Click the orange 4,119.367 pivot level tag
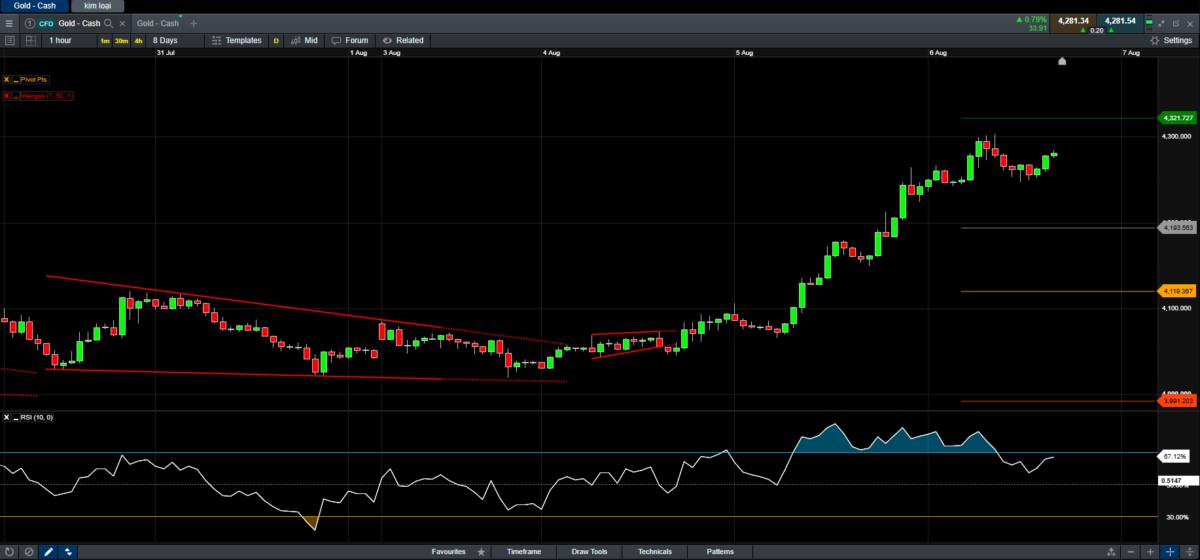The image size is (1200, 560). pyautogui.click(x=1177, y=291)
